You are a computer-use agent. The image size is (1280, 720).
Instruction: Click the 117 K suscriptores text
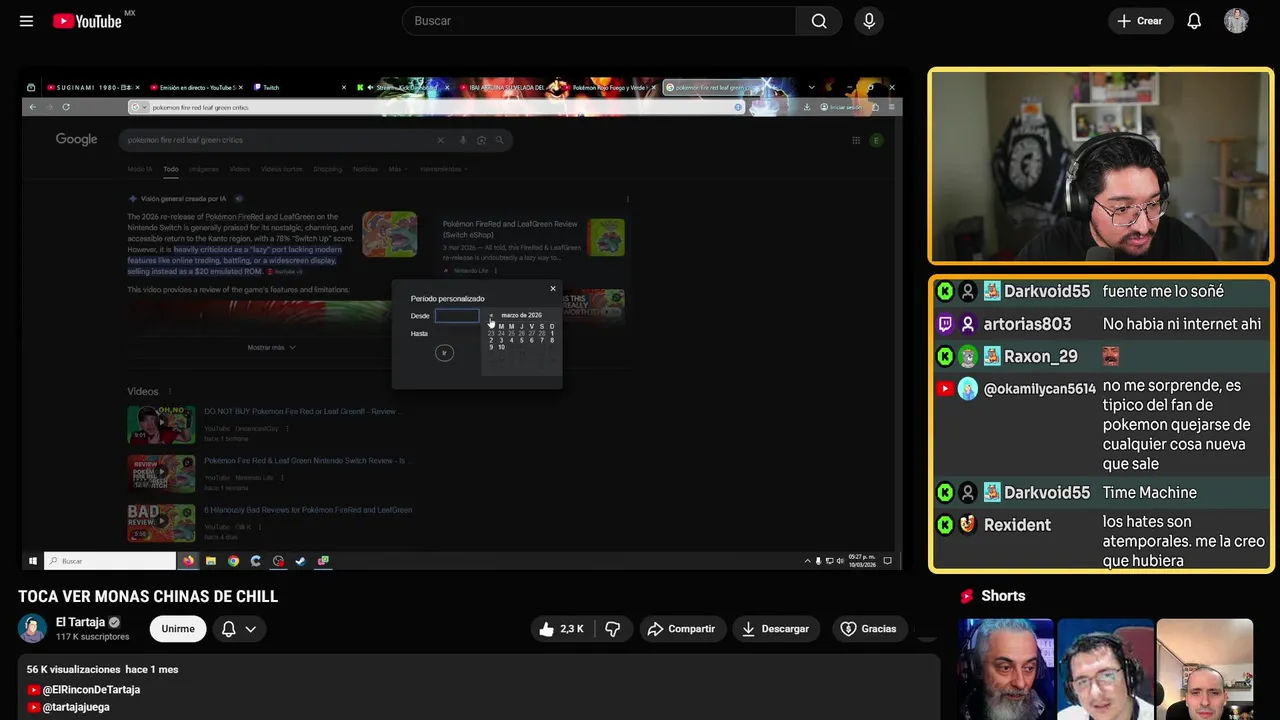[93, 637]
